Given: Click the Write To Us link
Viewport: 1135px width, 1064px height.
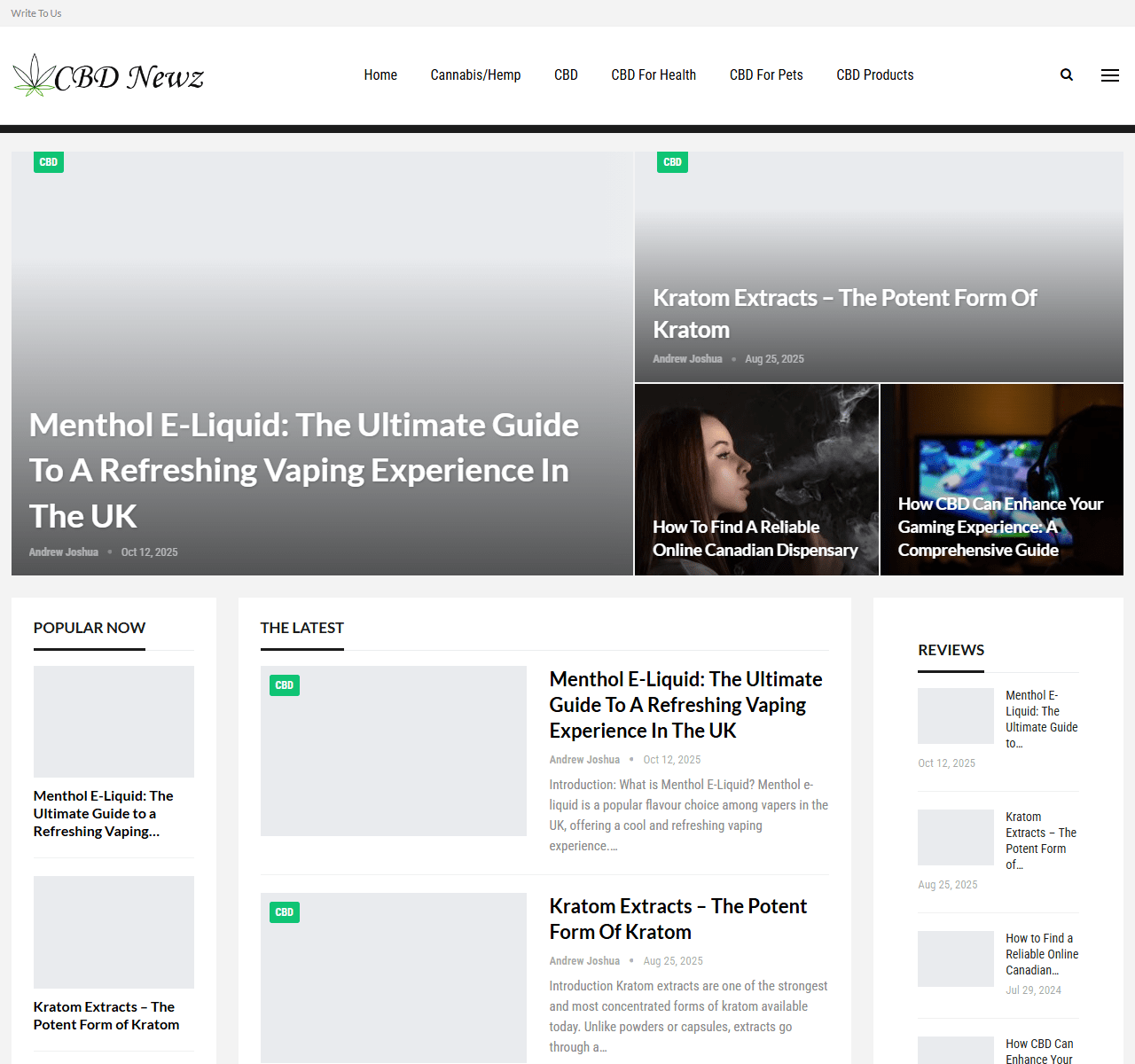Looking at the screenshot, I should 36,13.
